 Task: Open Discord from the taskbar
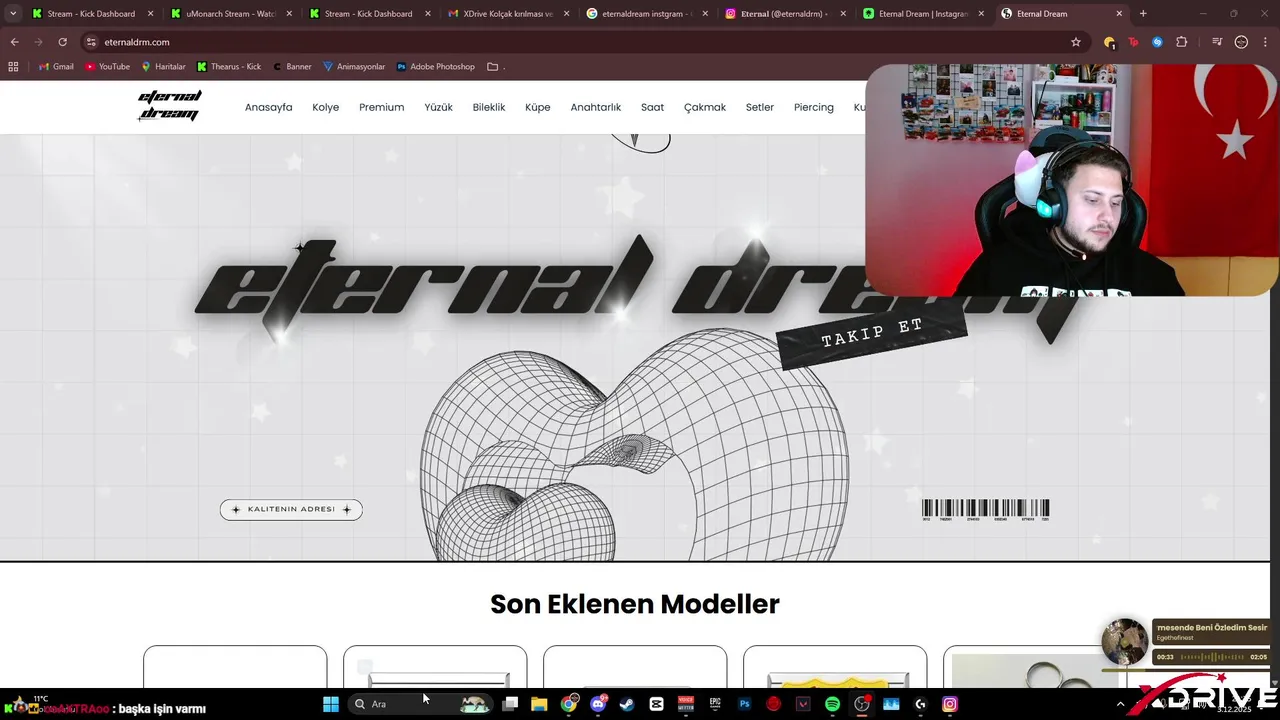(598, 704)
